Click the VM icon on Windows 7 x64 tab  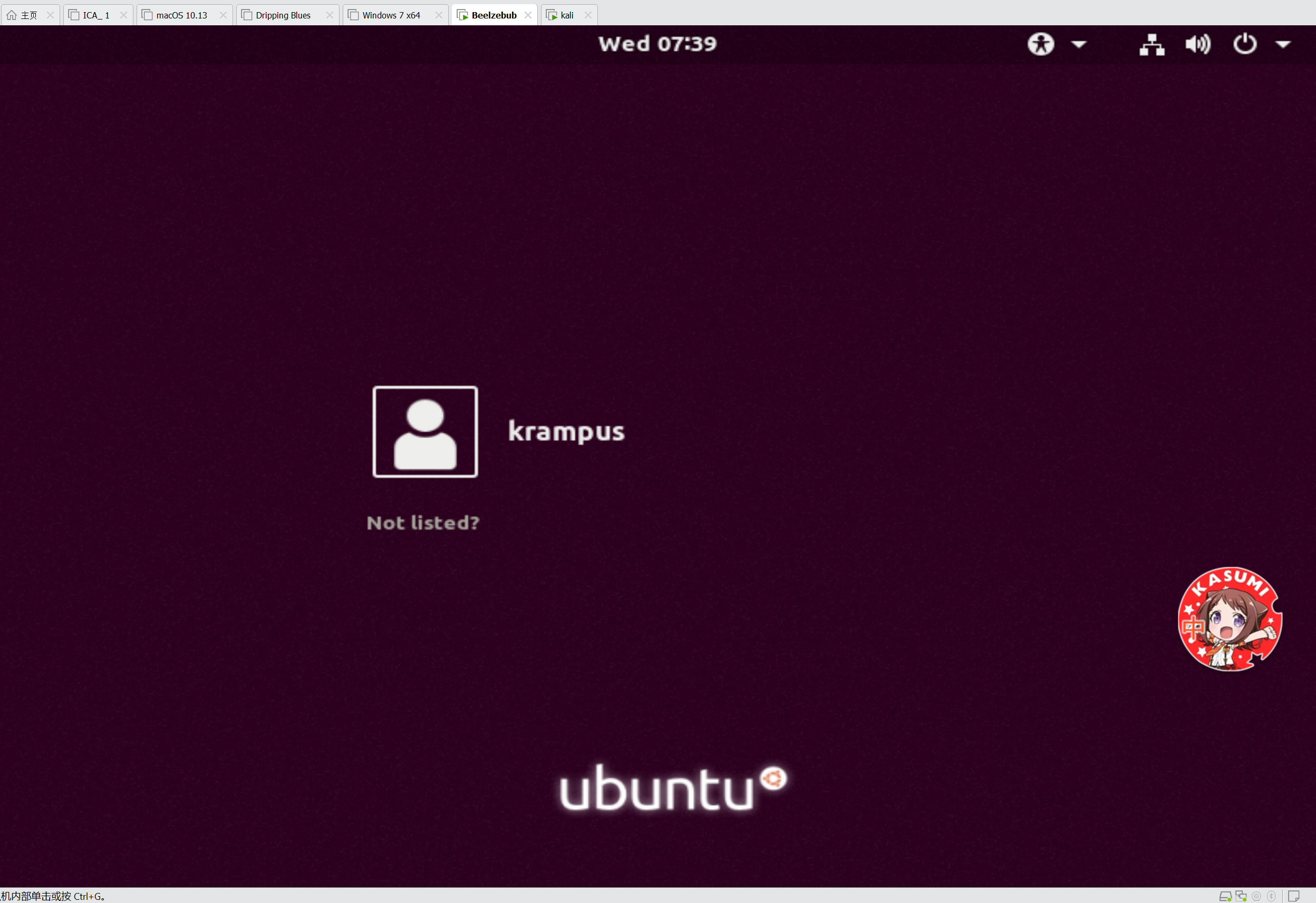(x=353, y=15)
